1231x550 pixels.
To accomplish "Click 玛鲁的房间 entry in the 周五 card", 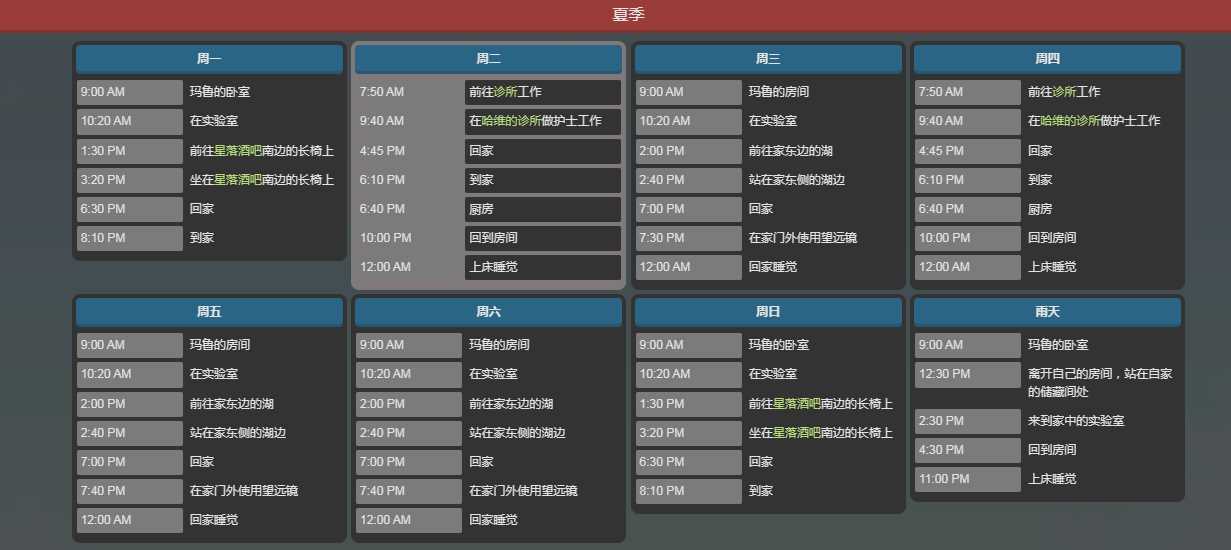I will pyautogui.click(x=220, y=345).
